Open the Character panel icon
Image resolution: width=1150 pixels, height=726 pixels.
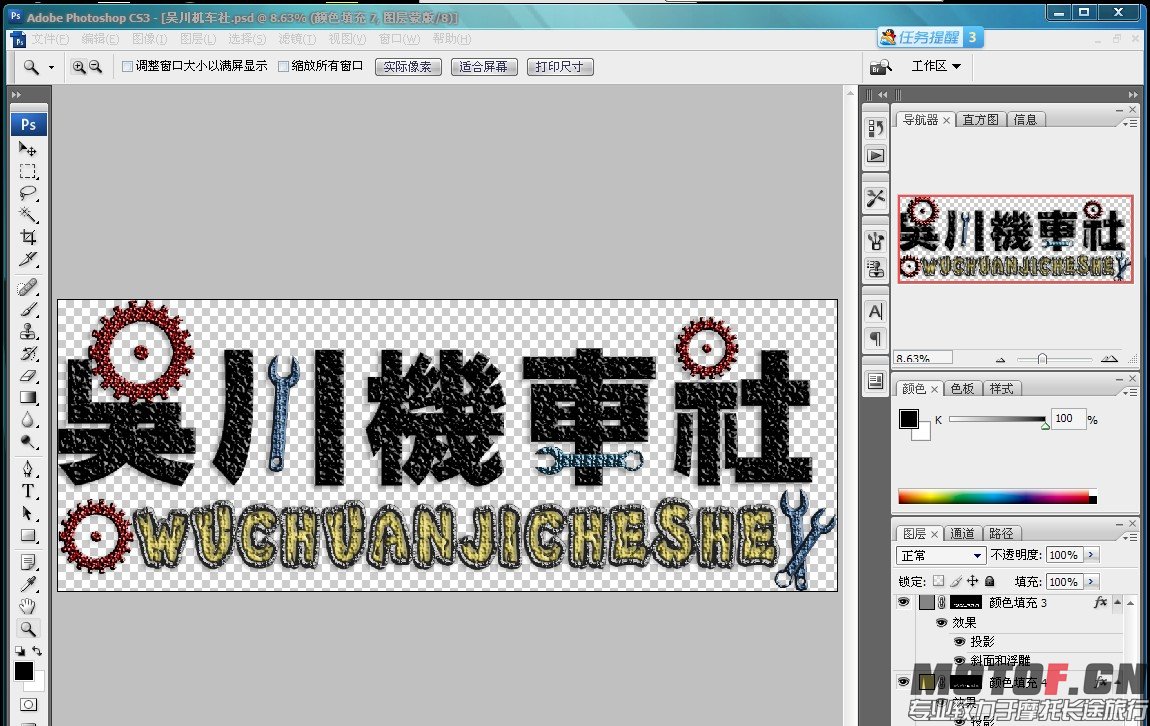(x=876, y=312)
